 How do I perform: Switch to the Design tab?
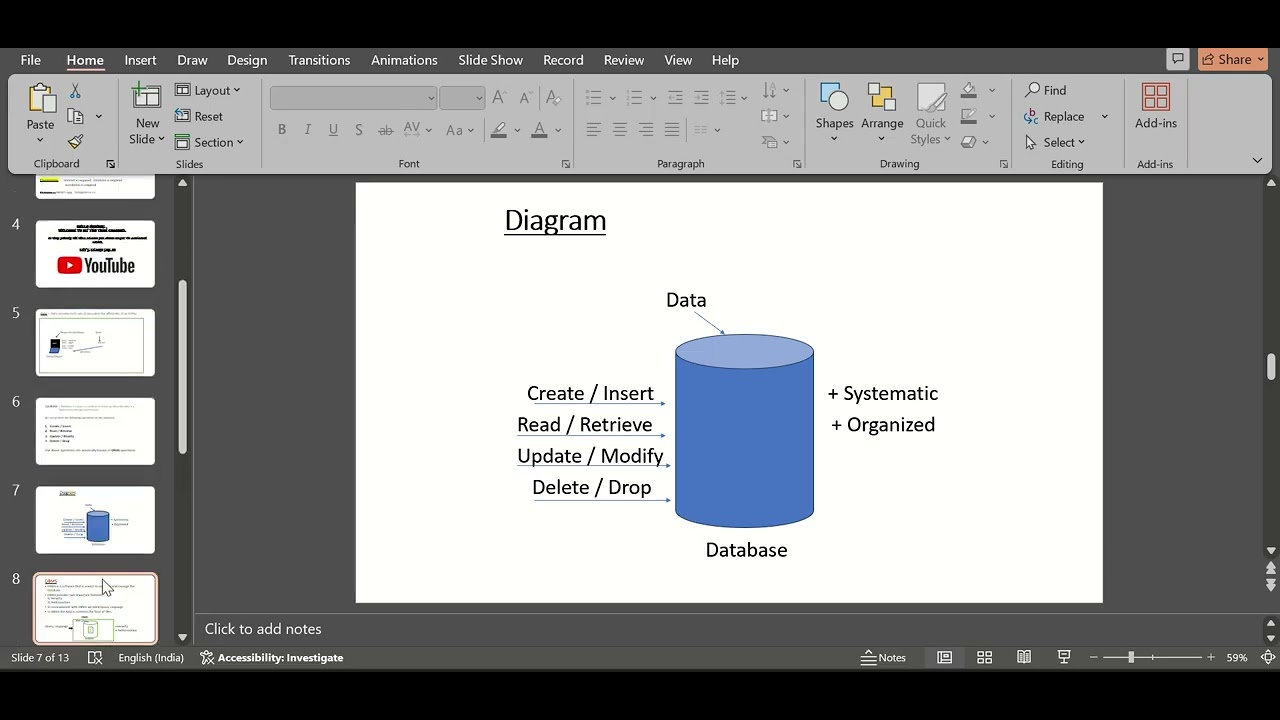coord(247,60)
